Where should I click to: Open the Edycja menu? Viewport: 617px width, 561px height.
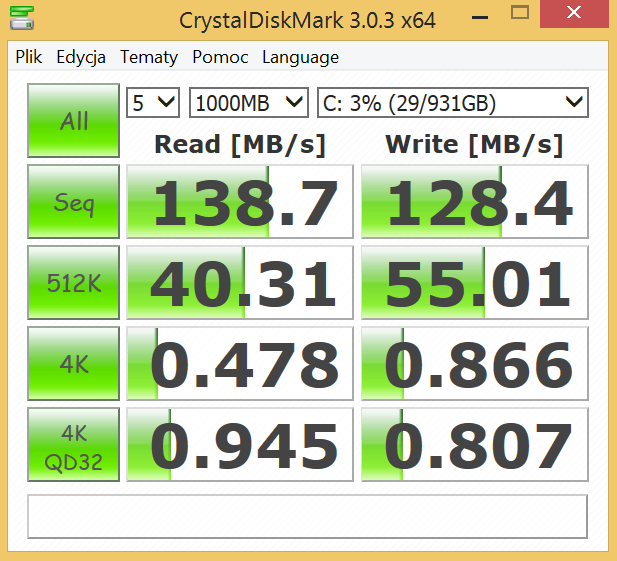coord(81,57)
